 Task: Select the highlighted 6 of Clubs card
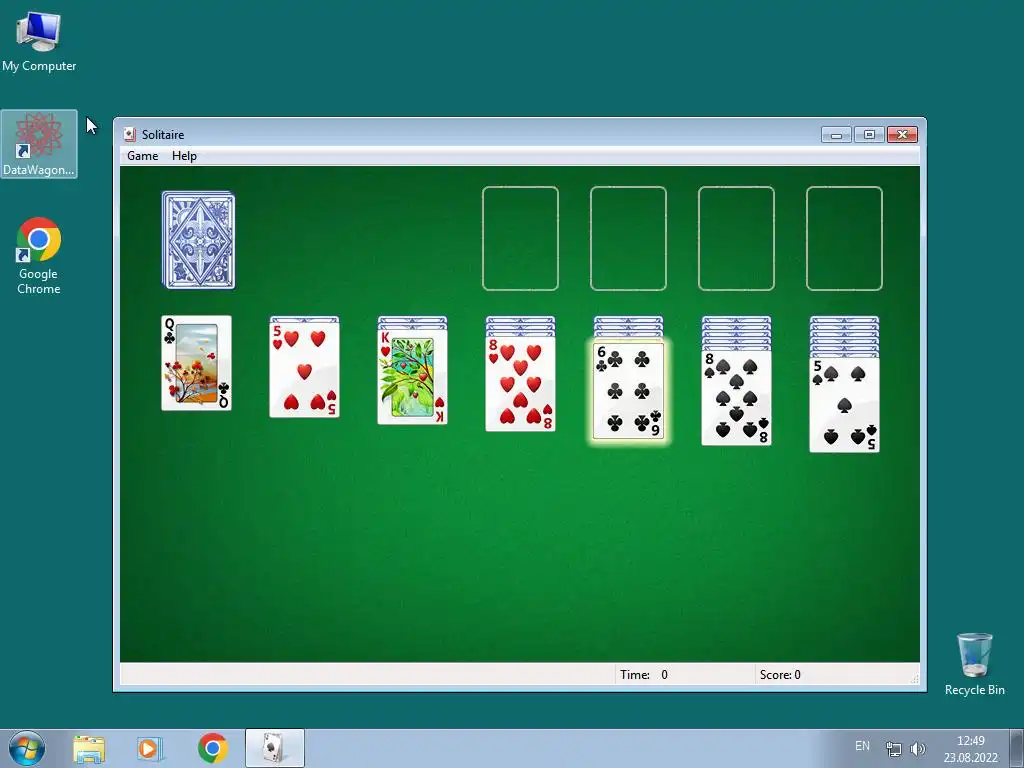coord(628,391)
